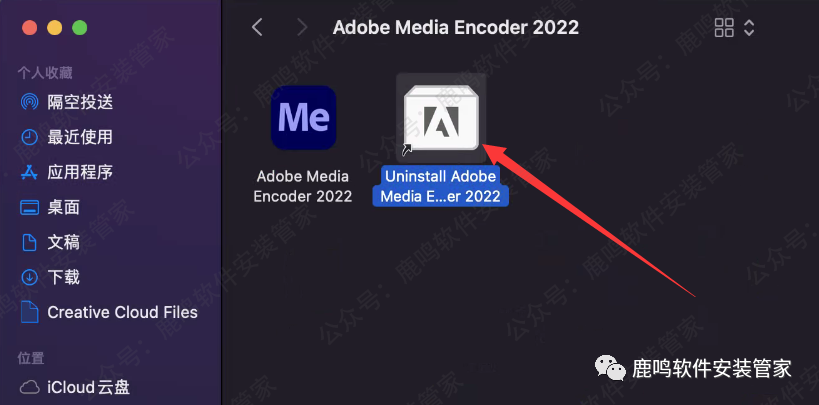This screenshot has height=405, width=819.
Task: Go back with the left chevron
Action: point(257,27)
